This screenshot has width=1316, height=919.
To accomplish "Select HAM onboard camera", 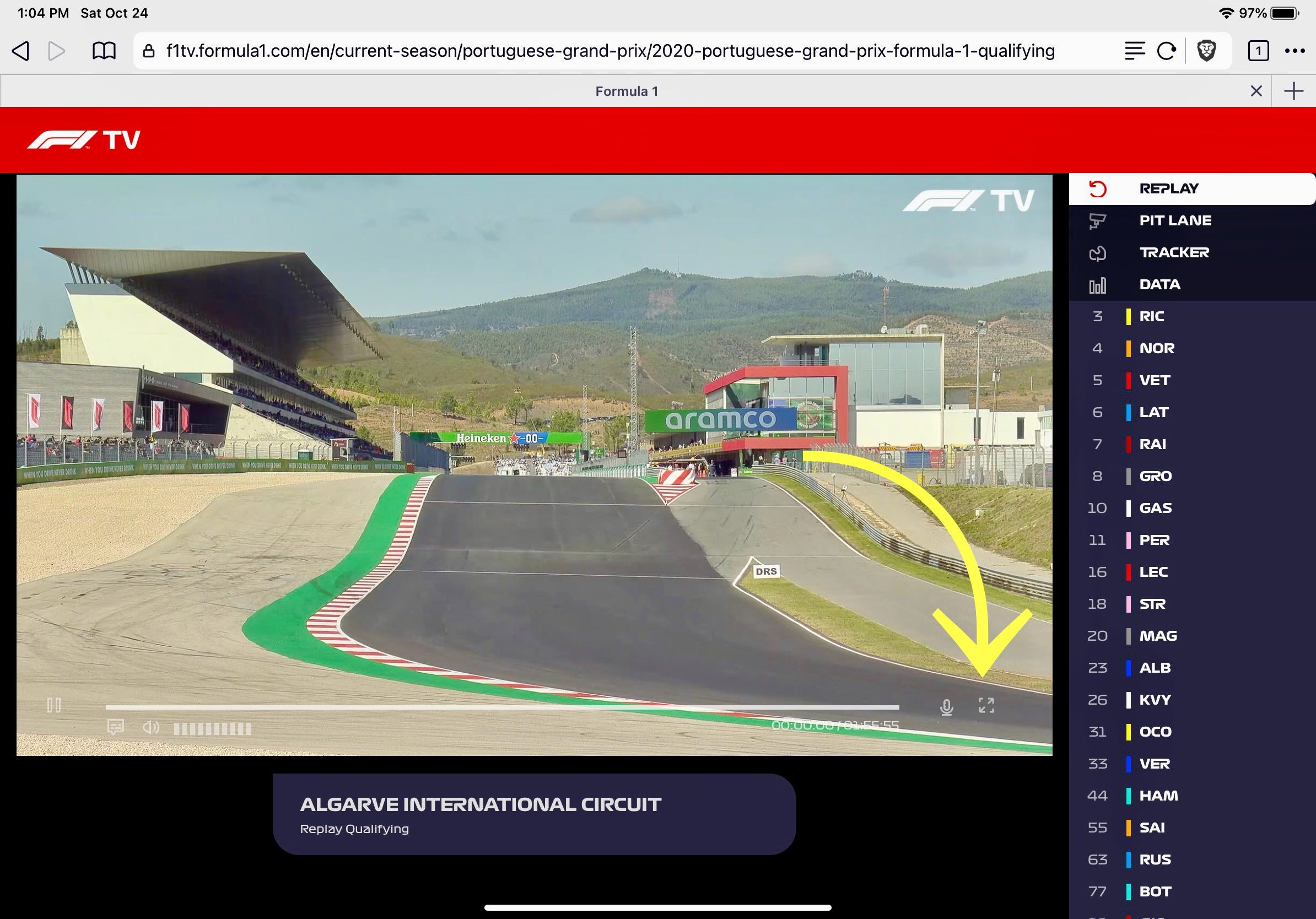I will [x=1192, y=796].
